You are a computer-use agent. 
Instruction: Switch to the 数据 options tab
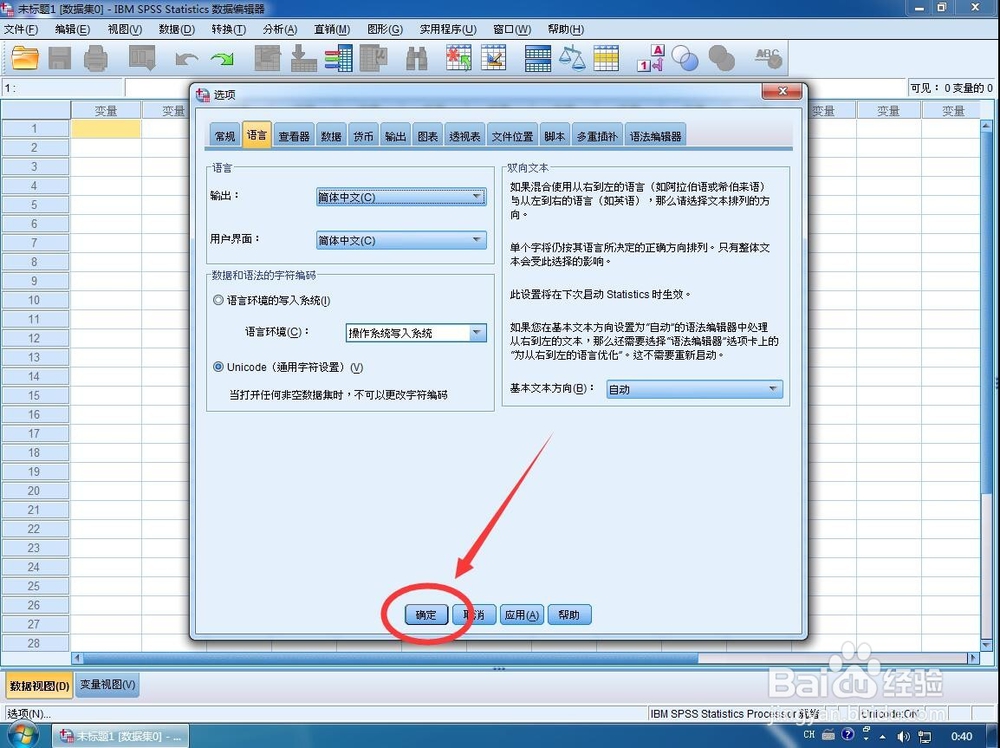331,136
